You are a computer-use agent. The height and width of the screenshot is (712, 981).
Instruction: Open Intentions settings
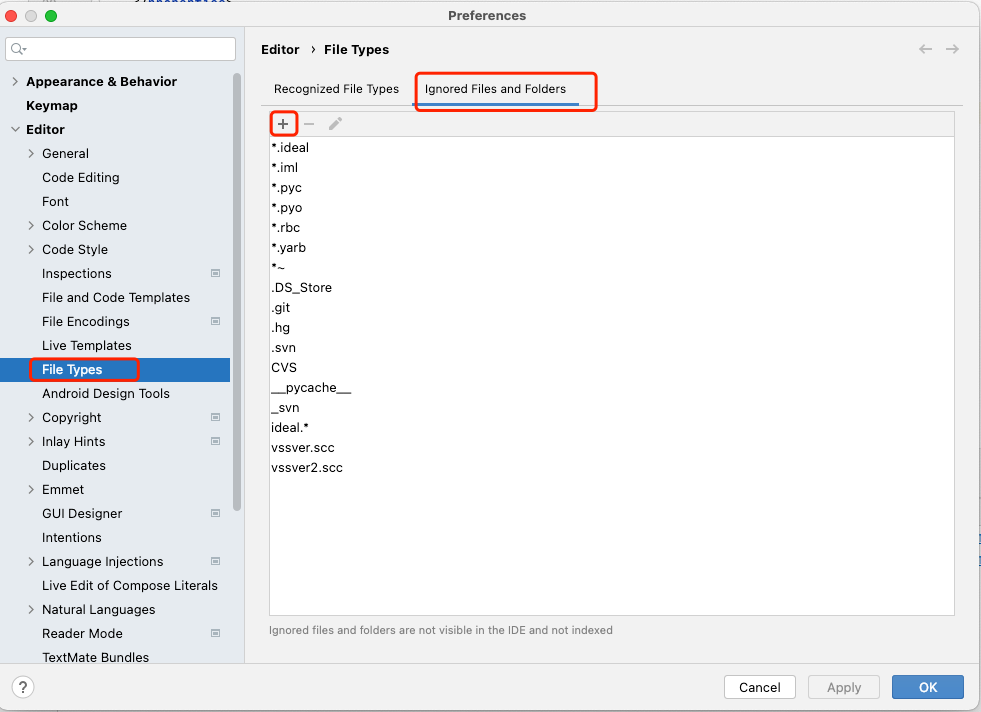[71, 537]
